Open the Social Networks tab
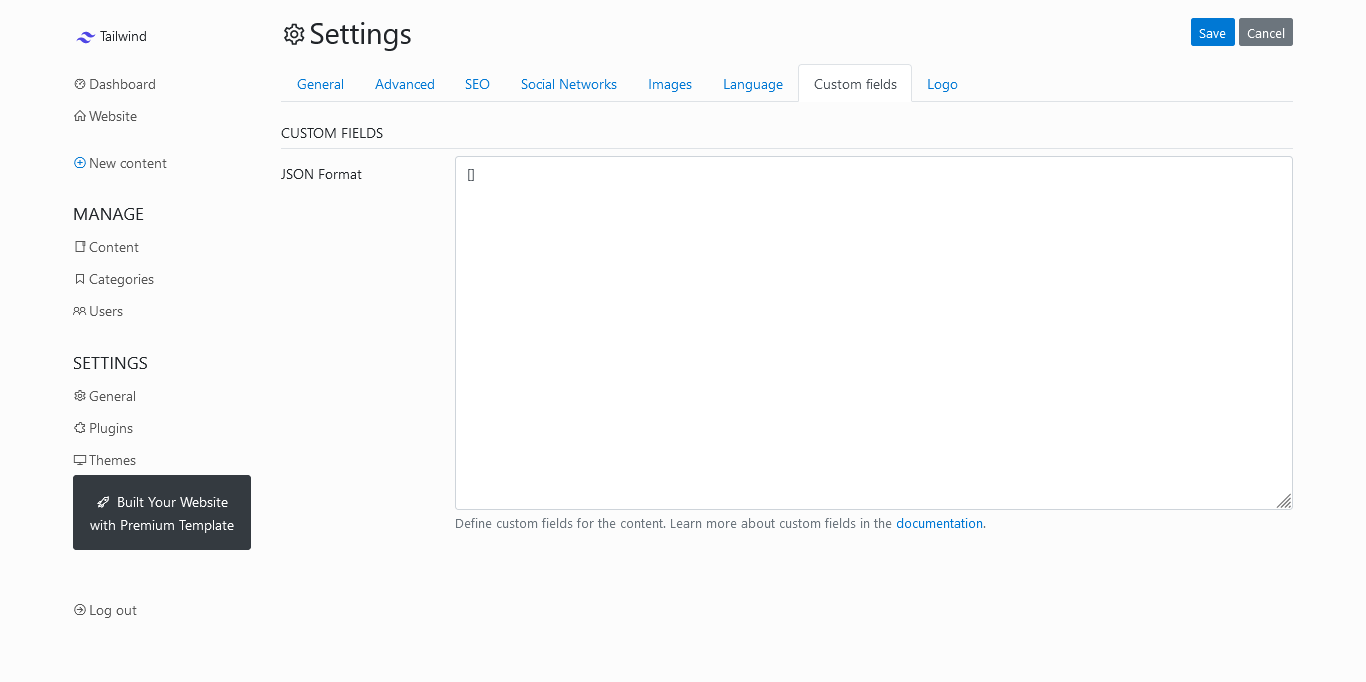 (x=568, y=84)
